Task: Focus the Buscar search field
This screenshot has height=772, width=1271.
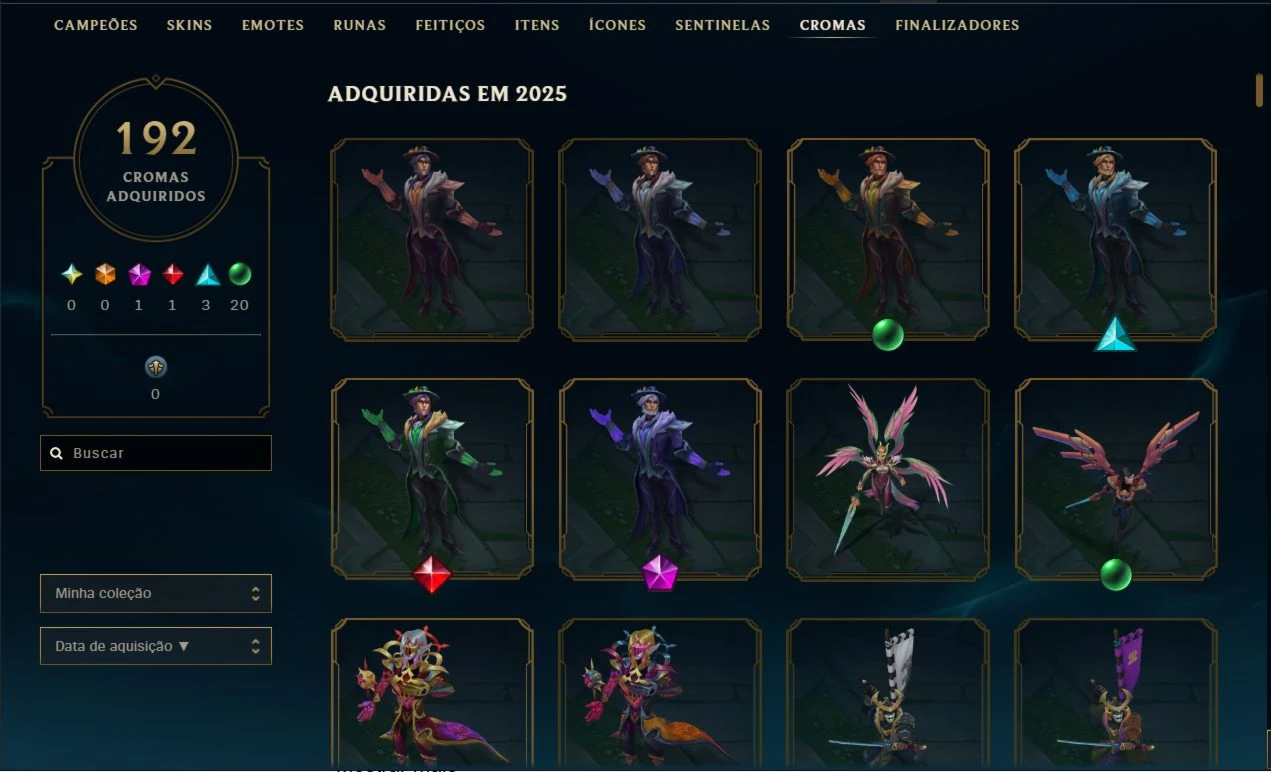Action: [x=156, y=453]
